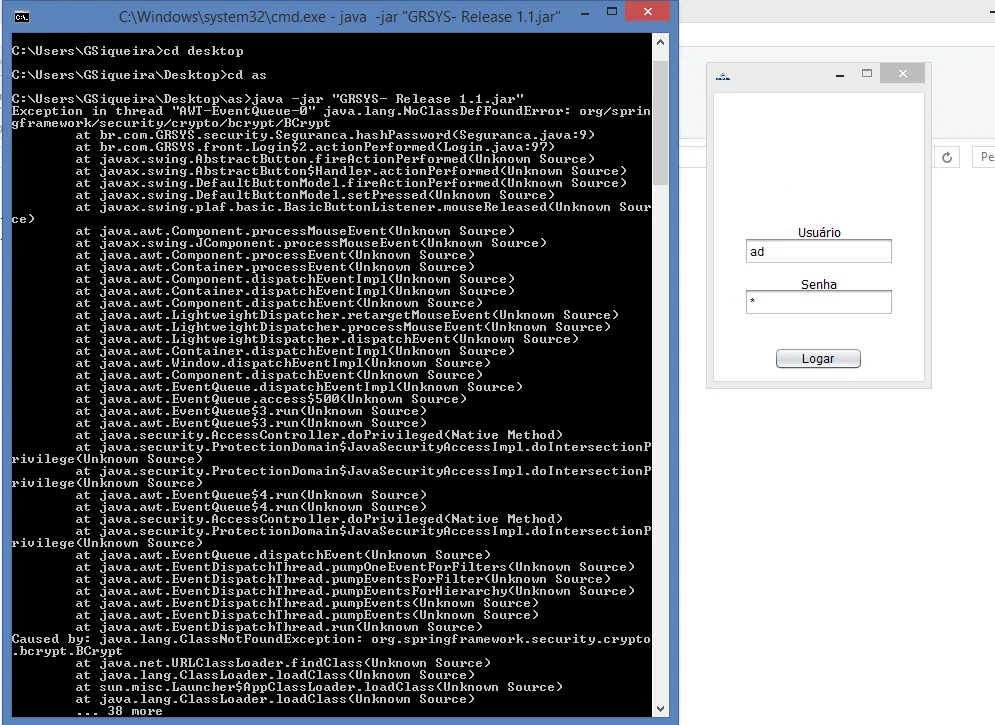995x725 pixels.
Task: Click the EventDispatchThread.pumpOneEventForFilters line
Action: tap(355, 567)
